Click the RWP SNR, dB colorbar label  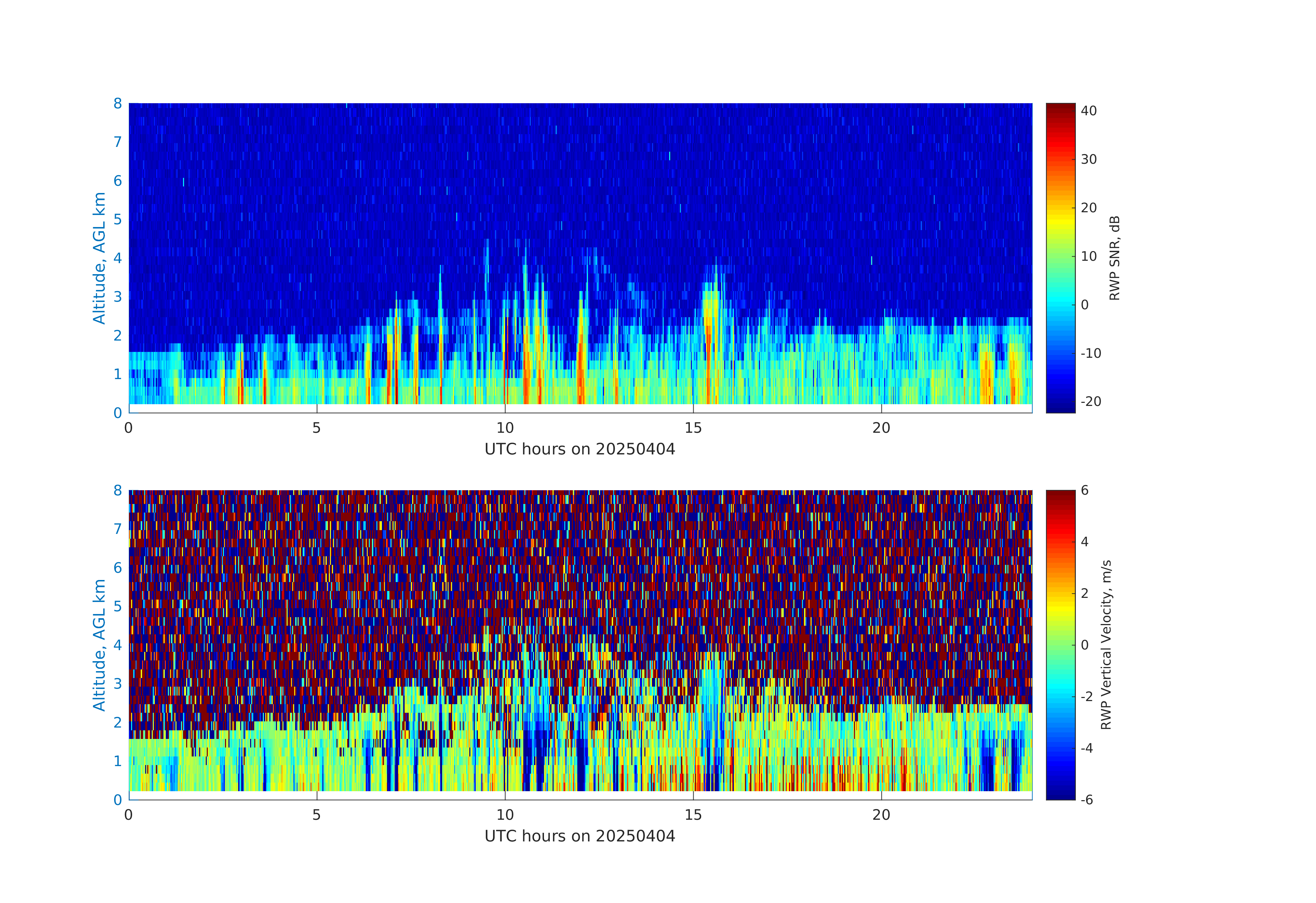1114,258
